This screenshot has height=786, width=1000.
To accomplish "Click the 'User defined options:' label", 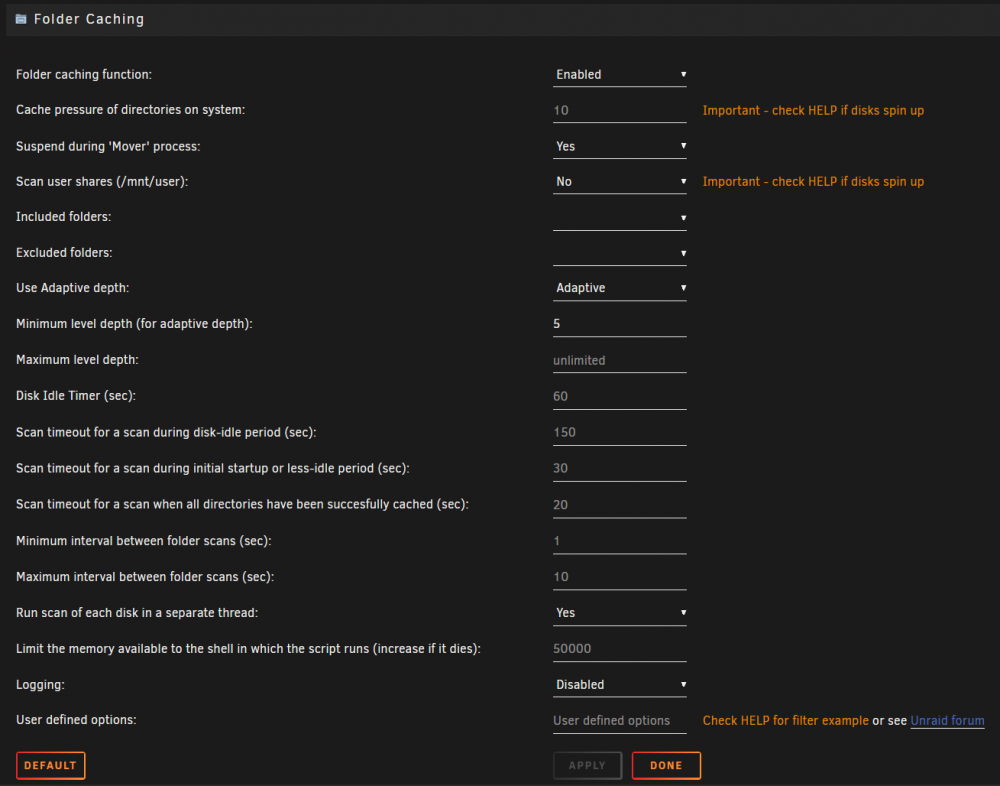I will click(x=76, y=720).
